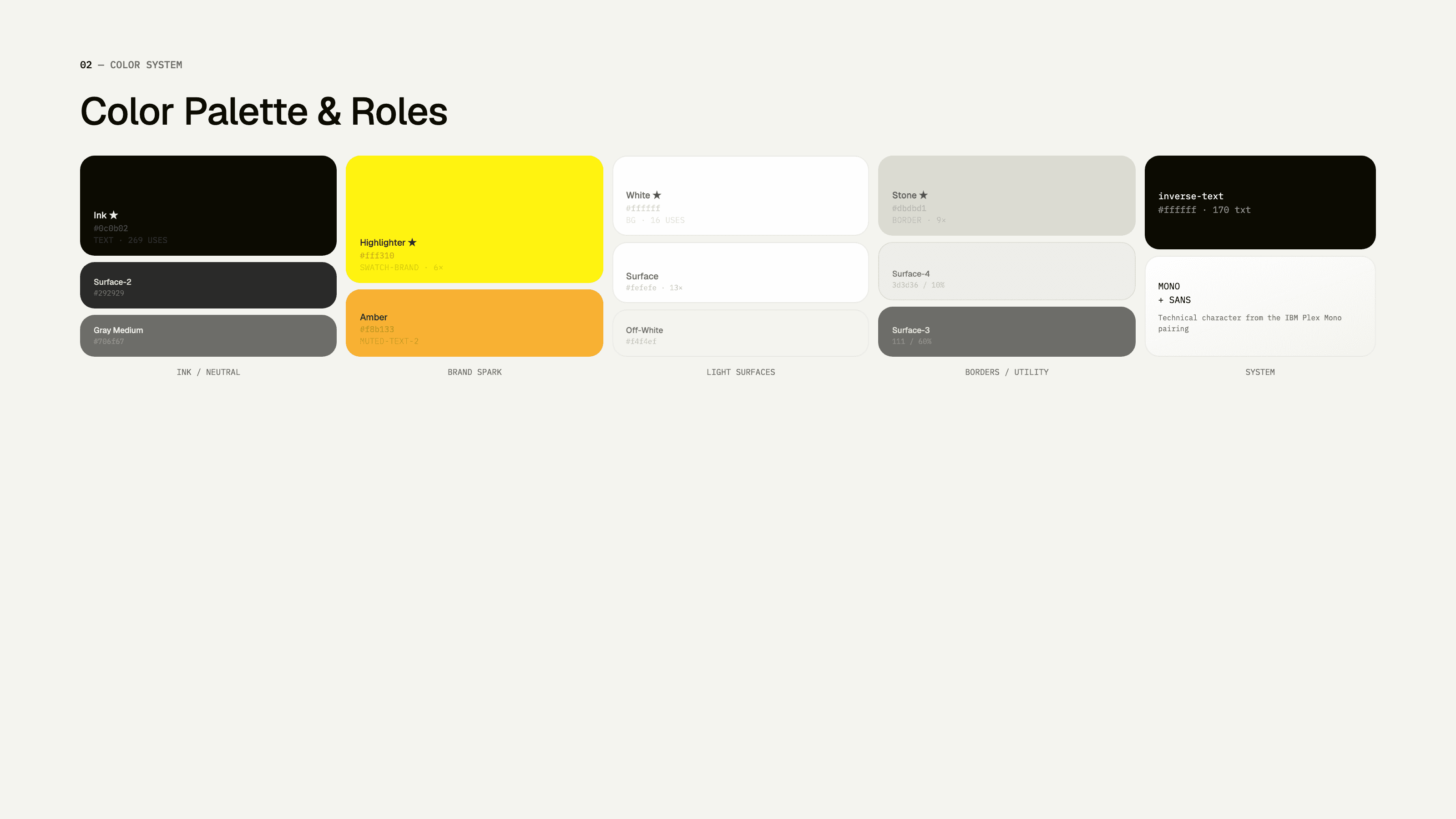The width and height of the screenshot is (1456, 819).
Task: Select the Surface #fefefe swatch
Action: coord(740,273)
